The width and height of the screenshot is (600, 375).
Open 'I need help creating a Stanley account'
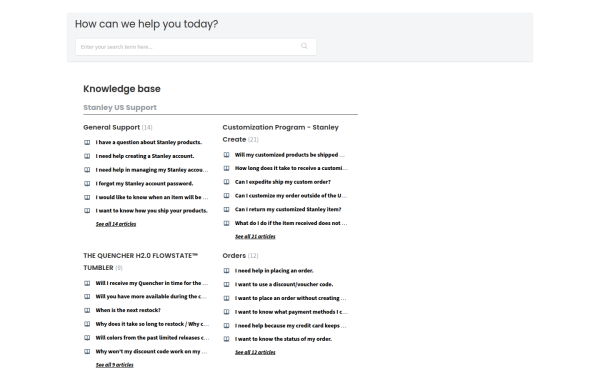(x=145, y=156)
